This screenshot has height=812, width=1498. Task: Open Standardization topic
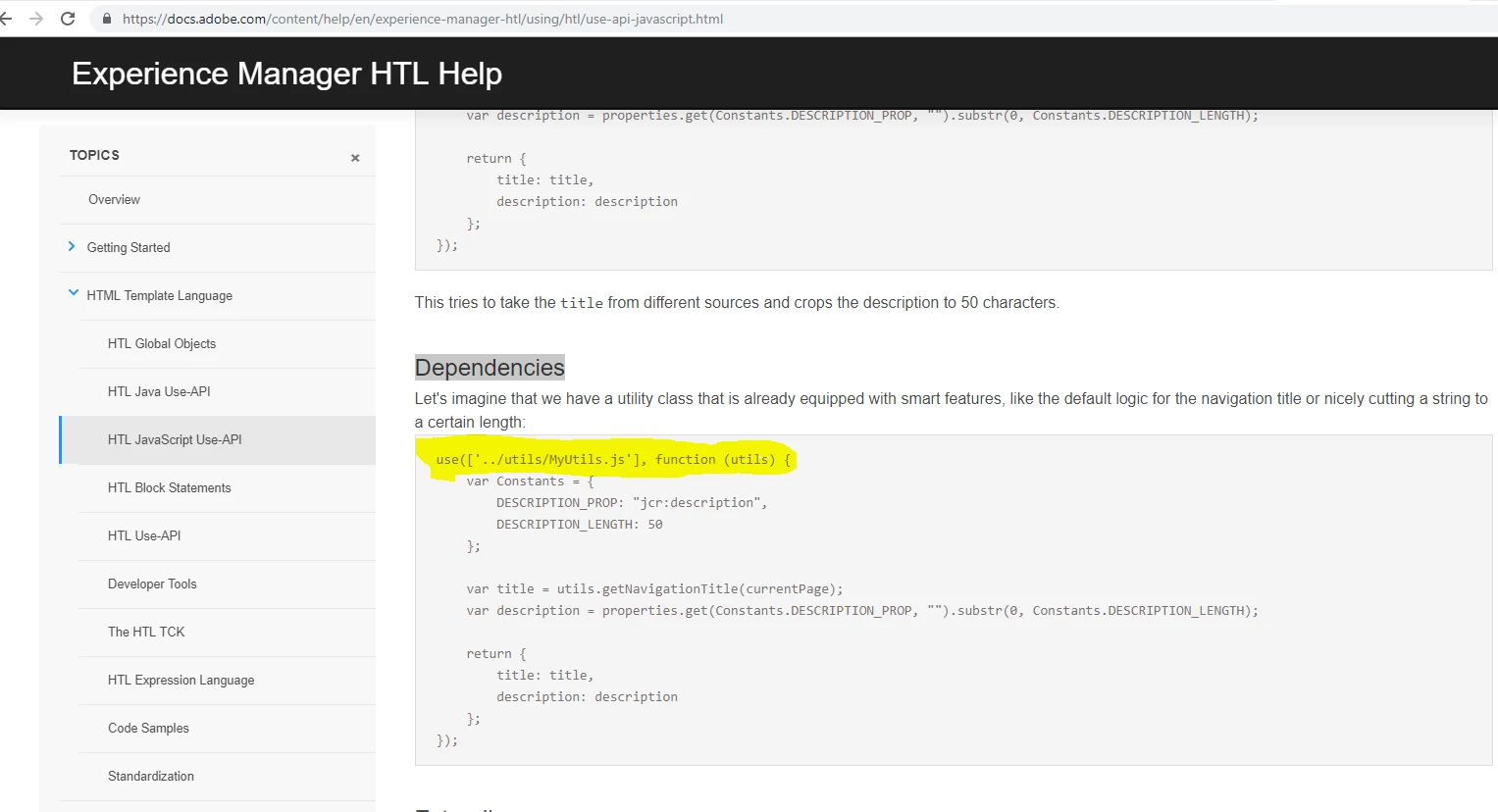(151, 777)
